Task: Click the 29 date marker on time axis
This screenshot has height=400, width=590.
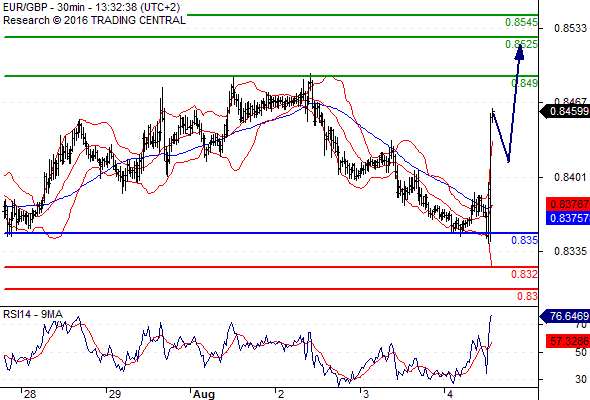Action: [x=115, y=394]
